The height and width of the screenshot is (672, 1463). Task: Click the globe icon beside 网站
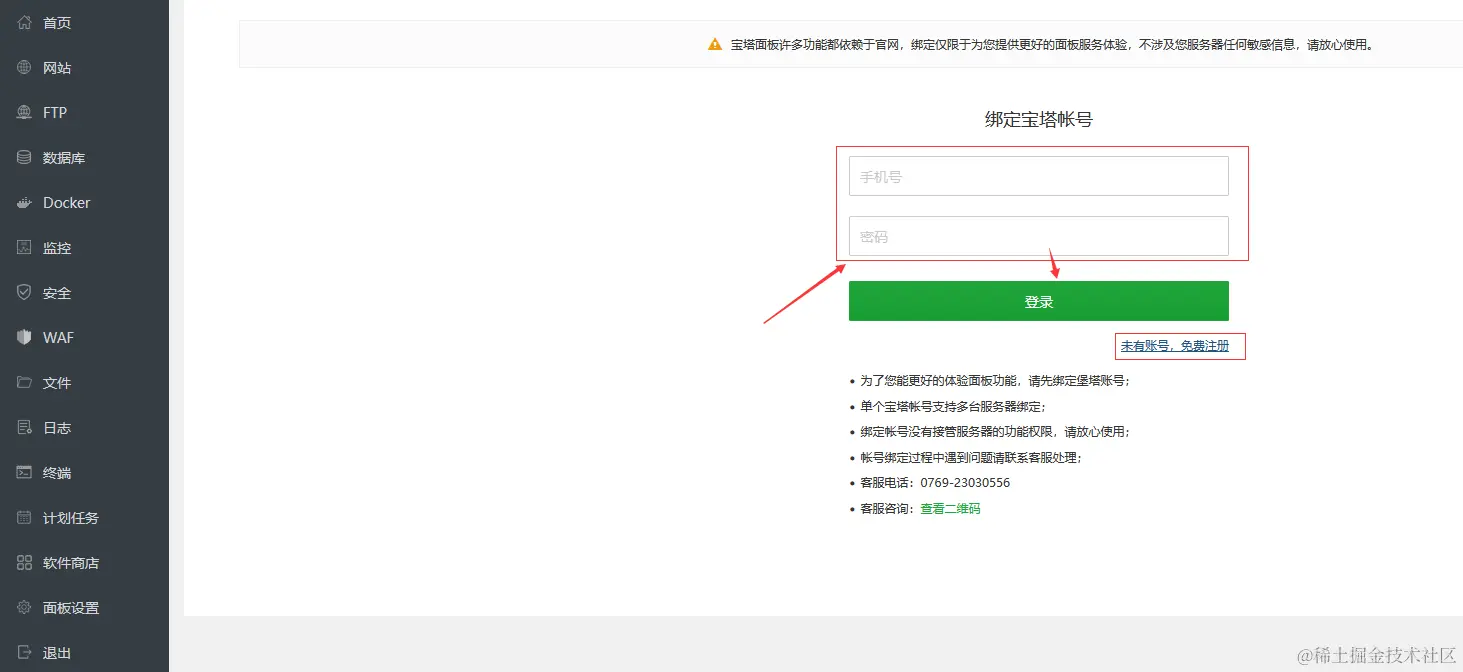pos(25,67)
